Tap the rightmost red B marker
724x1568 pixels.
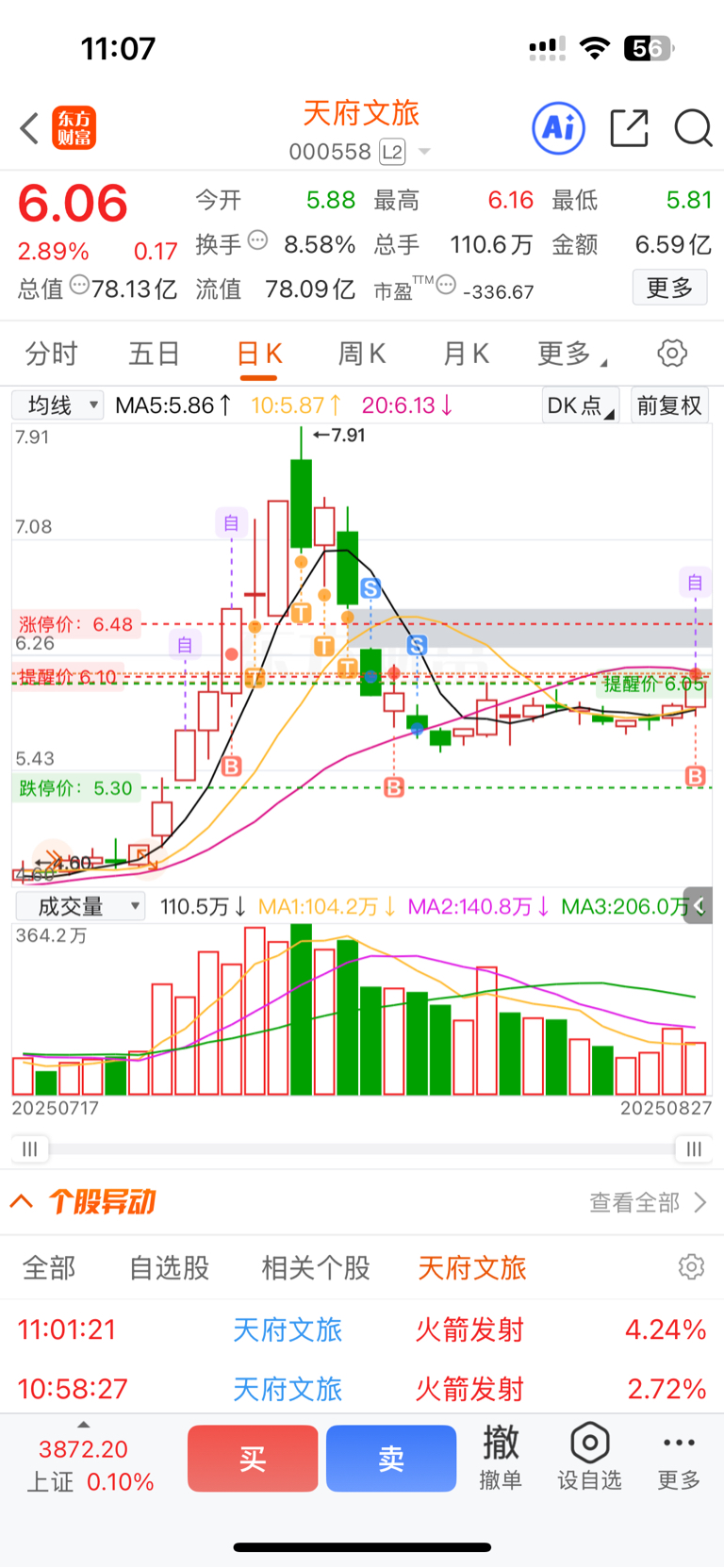pyautogui.click(x=696, y=776)
